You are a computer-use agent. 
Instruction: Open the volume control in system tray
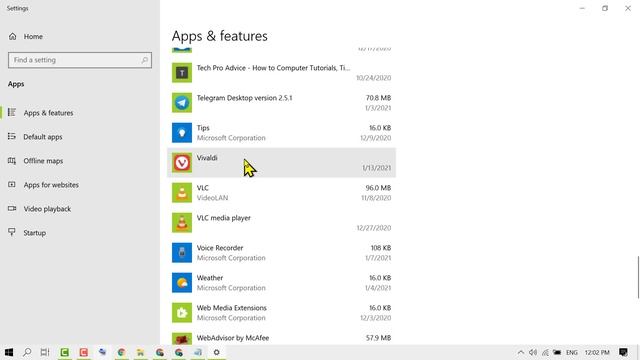[x=533, y=352]
